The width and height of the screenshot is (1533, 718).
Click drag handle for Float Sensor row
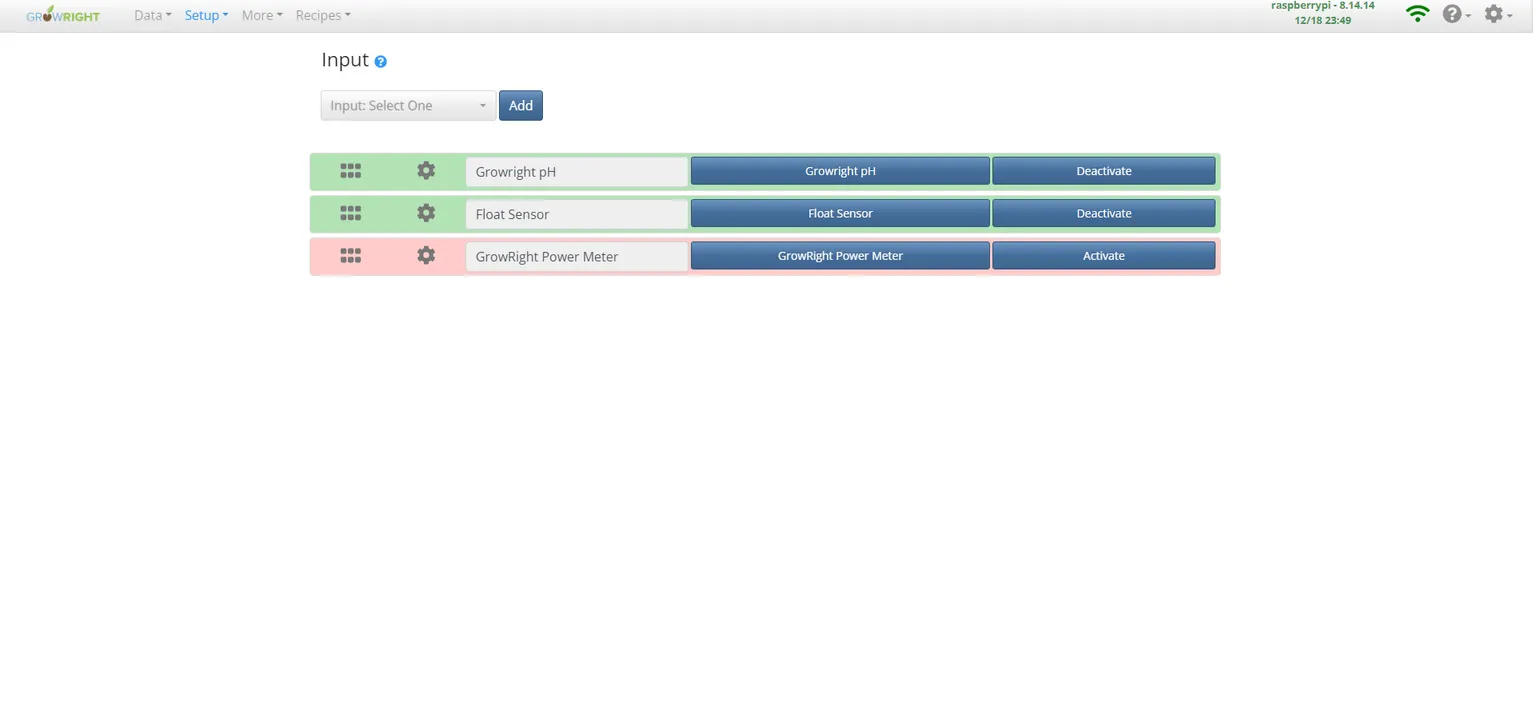click(x=350, y=213)
